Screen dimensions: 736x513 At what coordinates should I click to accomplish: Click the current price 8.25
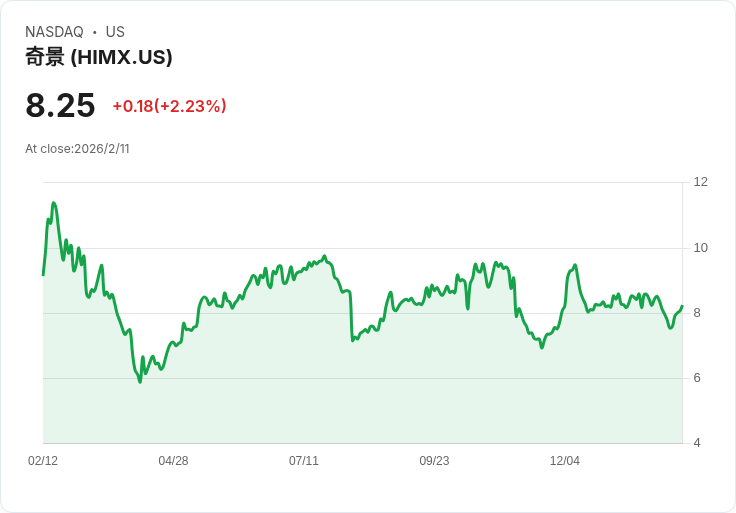pos(60,105)
